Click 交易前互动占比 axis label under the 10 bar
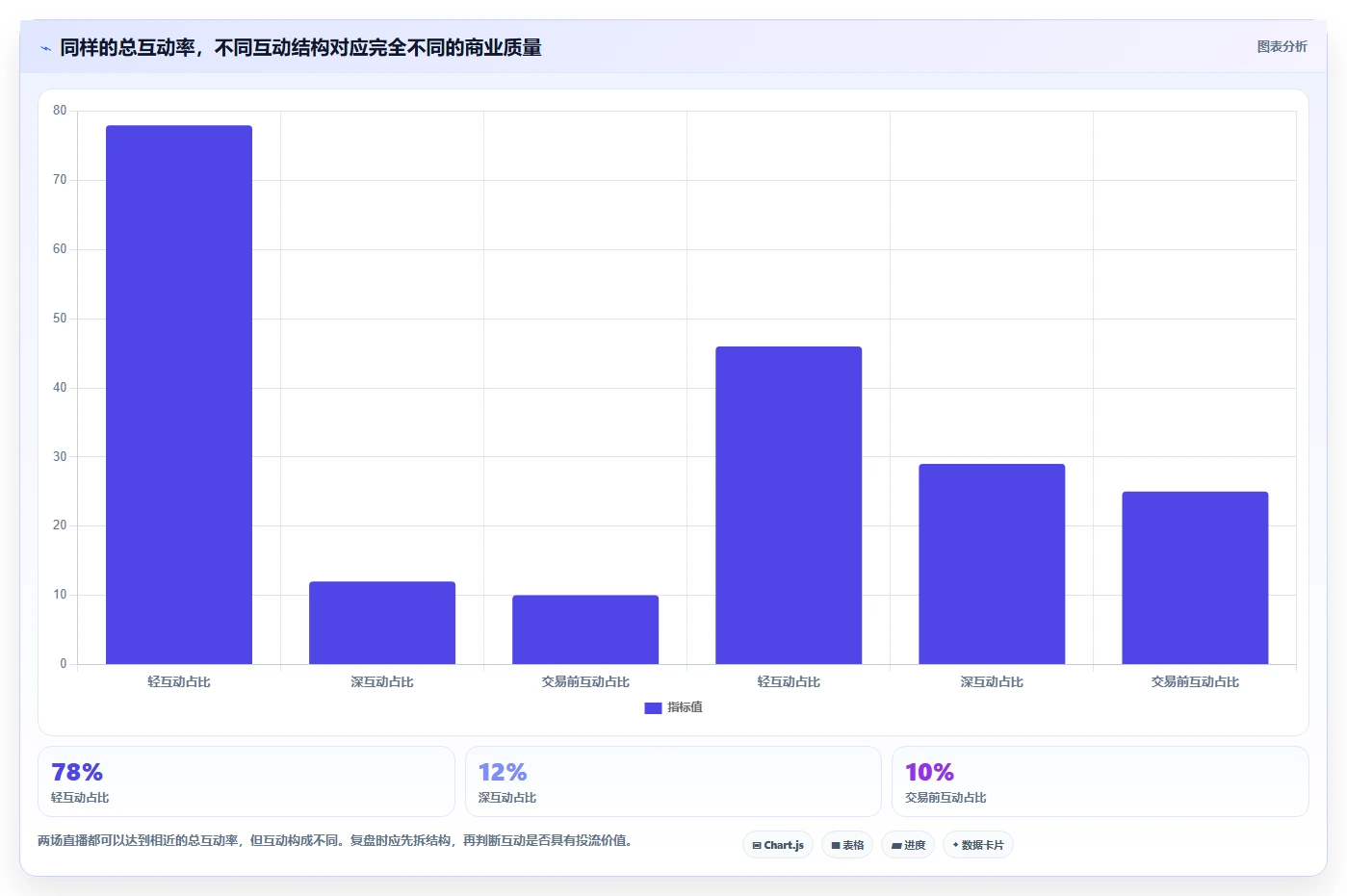This screenshot has height=896, width=1347. [x=585, y=681]
